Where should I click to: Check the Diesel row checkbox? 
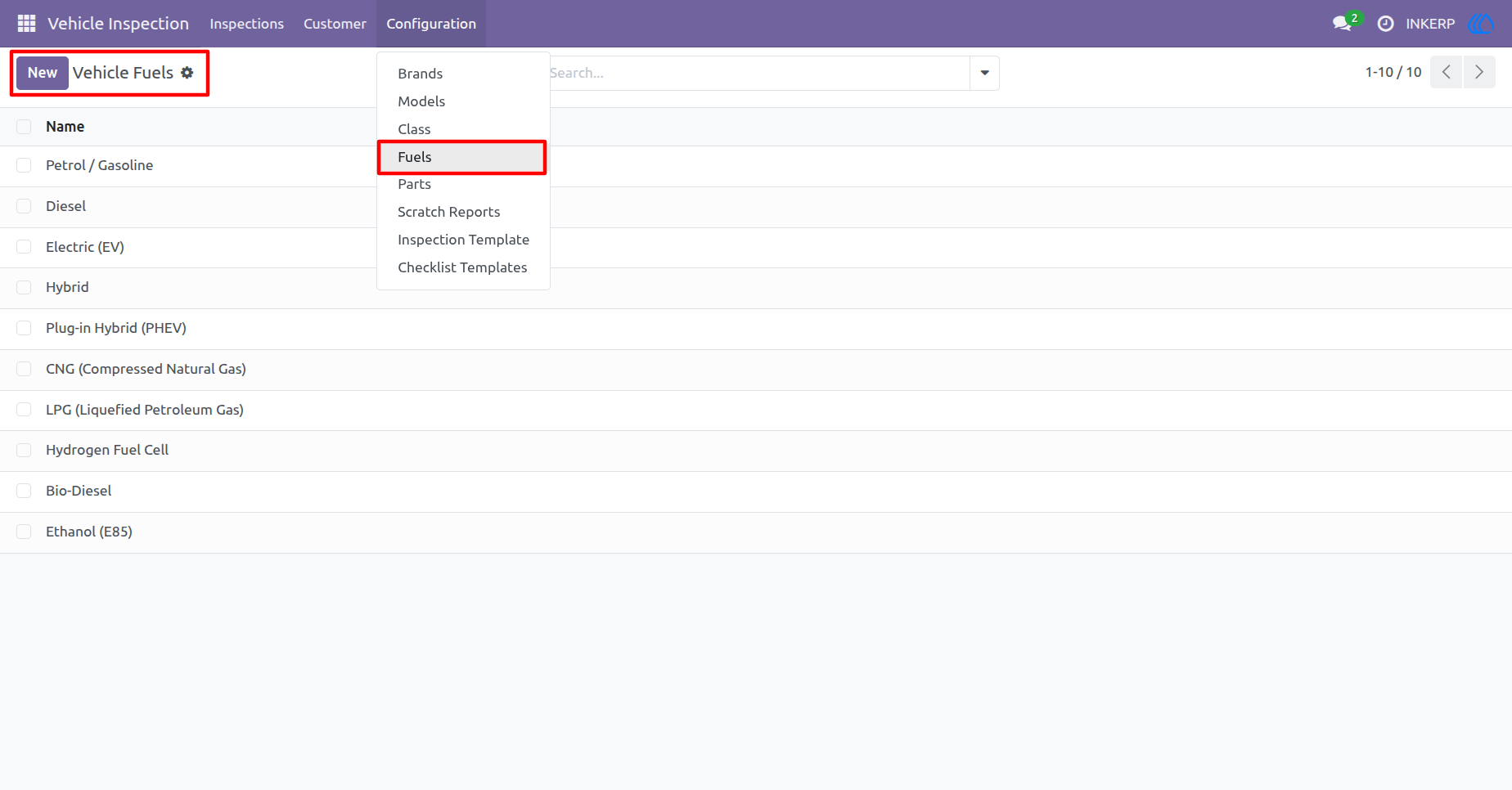(x=24, y=206)
